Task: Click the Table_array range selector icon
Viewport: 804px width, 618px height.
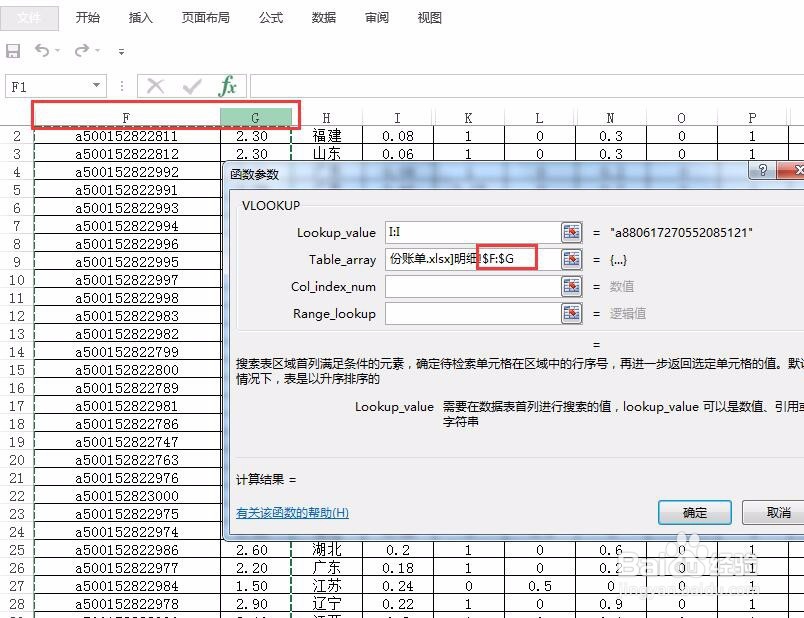Action: tap(570, 258)
